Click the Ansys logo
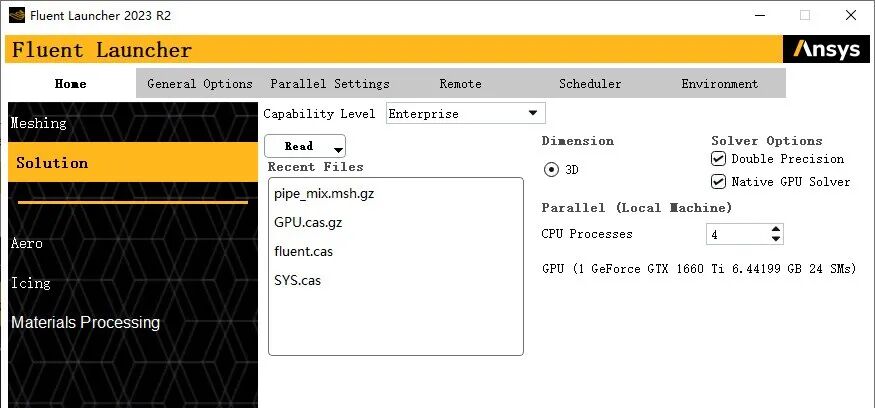875x408 pixels. [x=826, y=49]
